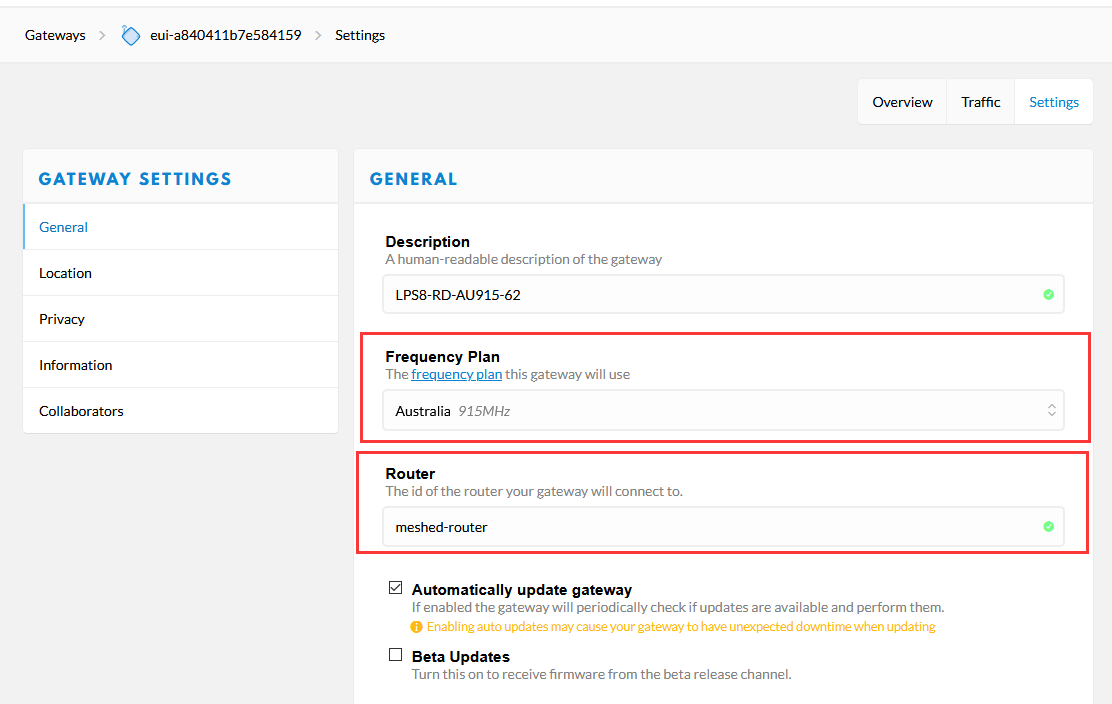Viewport: 1112px width, 704px height.
Task: Go to Gateways breadcrumb link
Action: 55,35
